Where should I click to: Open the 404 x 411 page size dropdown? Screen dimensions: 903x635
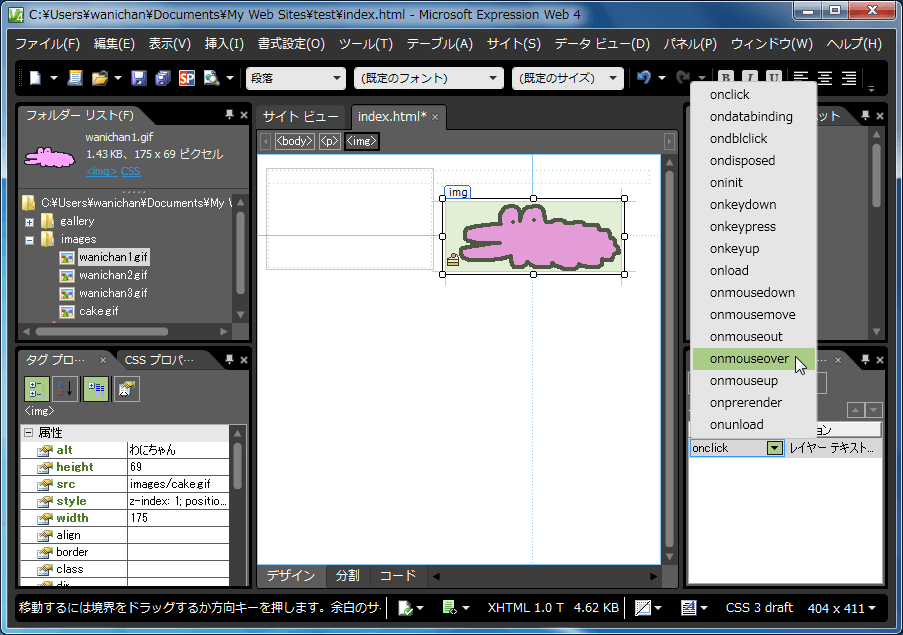(x=841, y=608)
